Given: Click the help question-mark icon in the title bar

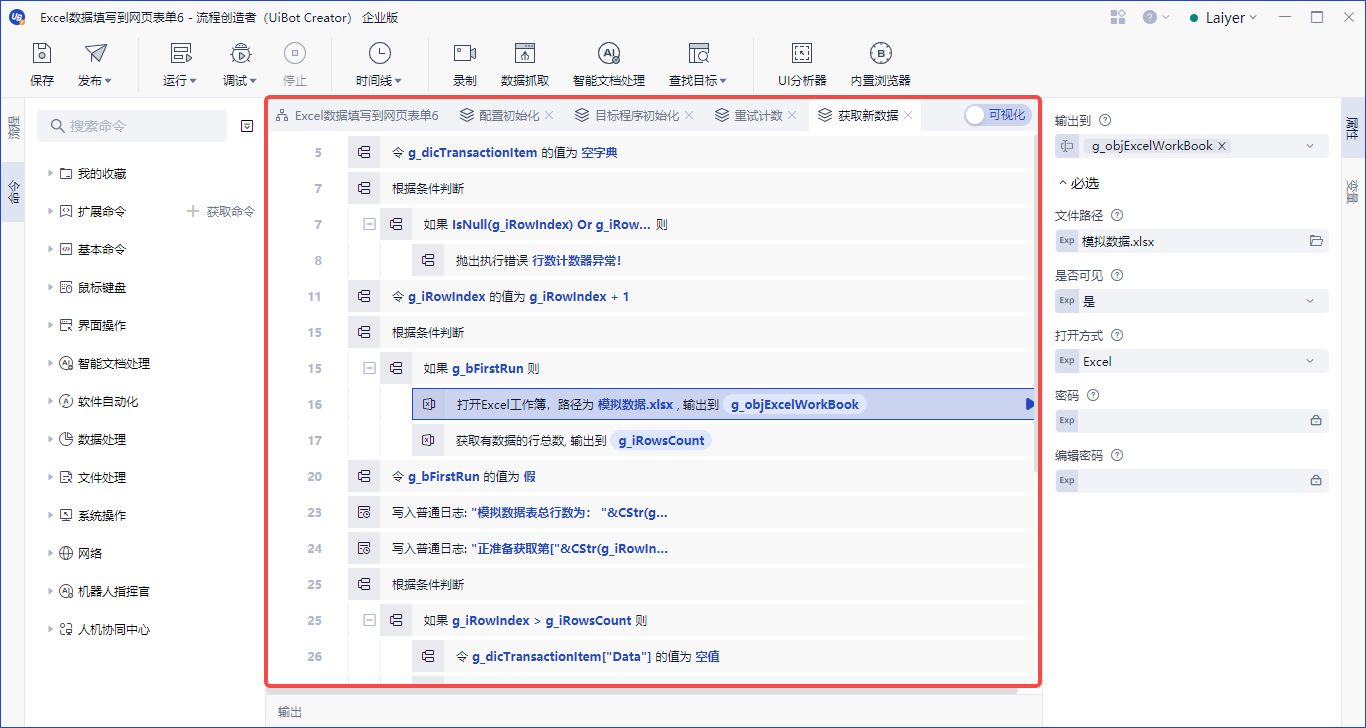Looking at the screenshot, I should coord(1150,17).
